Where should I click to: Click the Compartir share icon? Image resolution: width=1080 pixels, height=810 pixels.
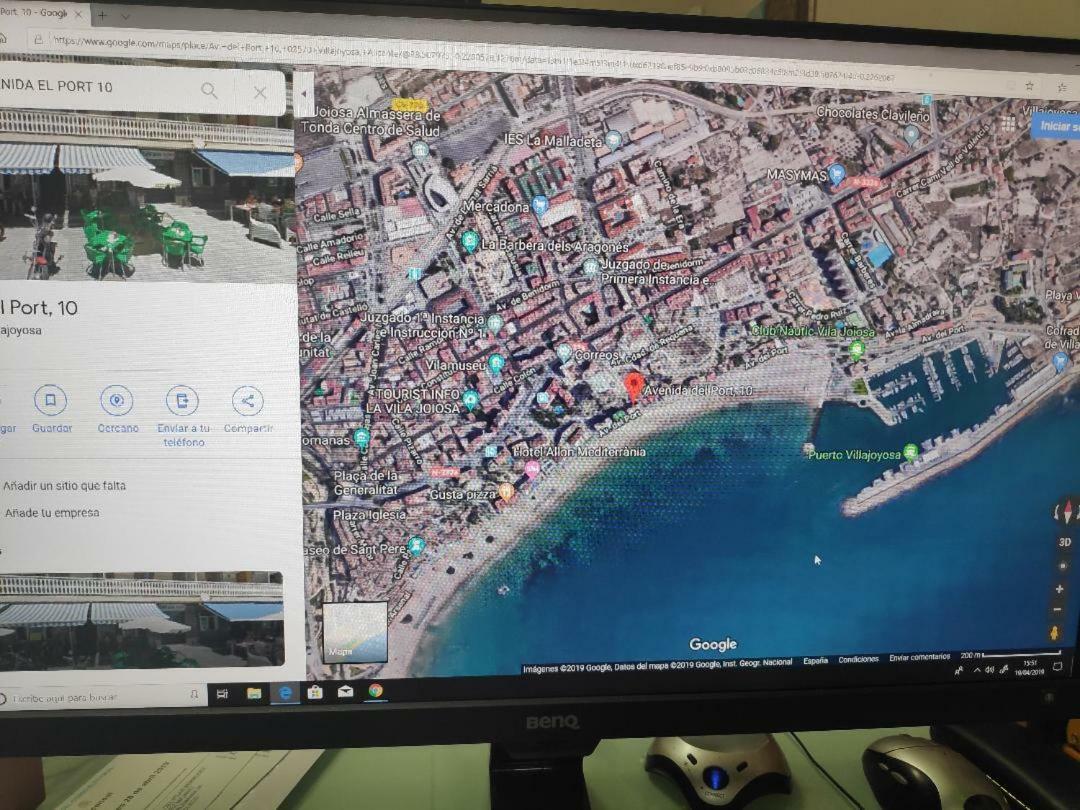(x=248, y=401)
